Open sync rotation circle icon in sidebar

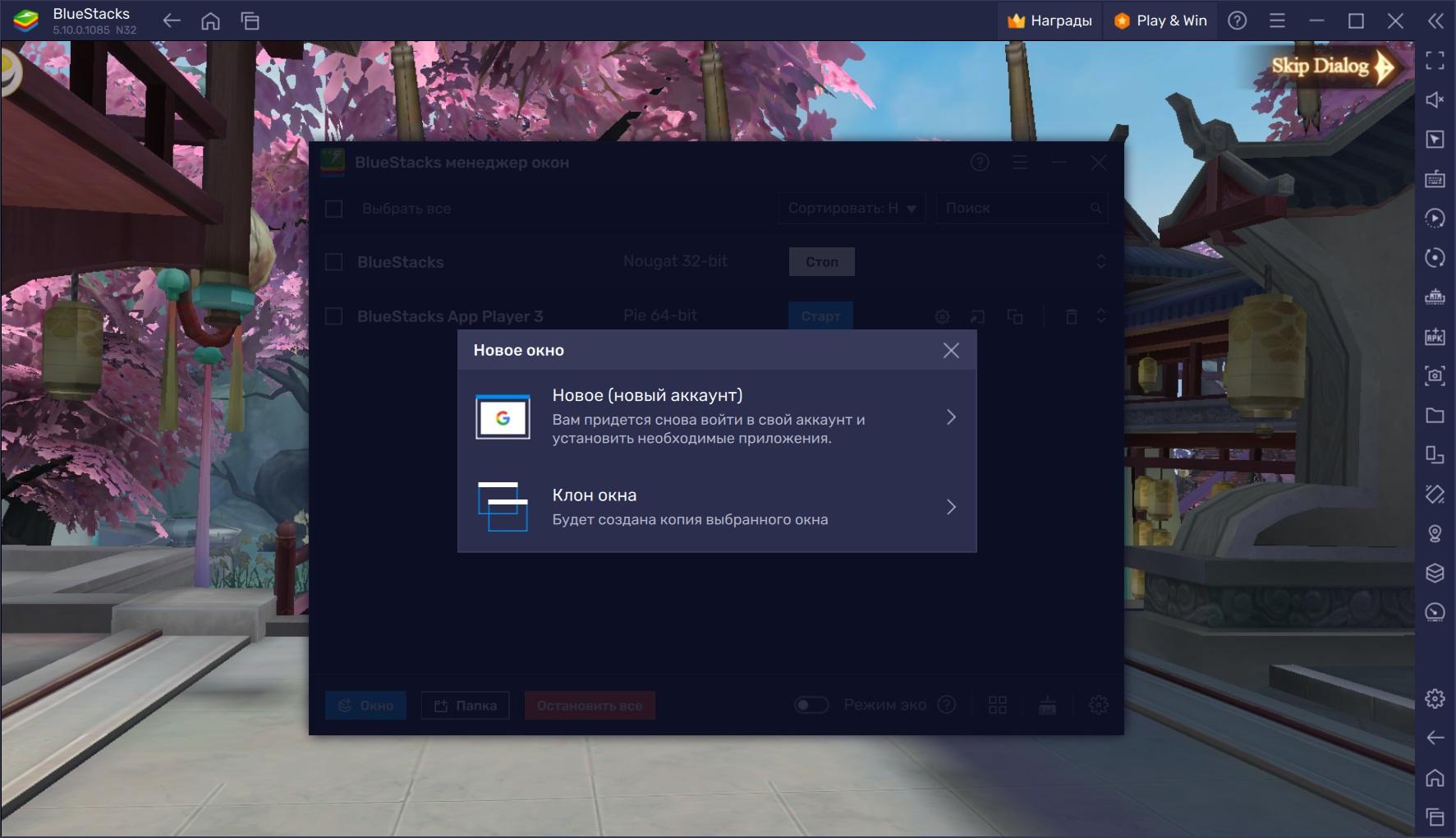click(x=1435, y=257)
